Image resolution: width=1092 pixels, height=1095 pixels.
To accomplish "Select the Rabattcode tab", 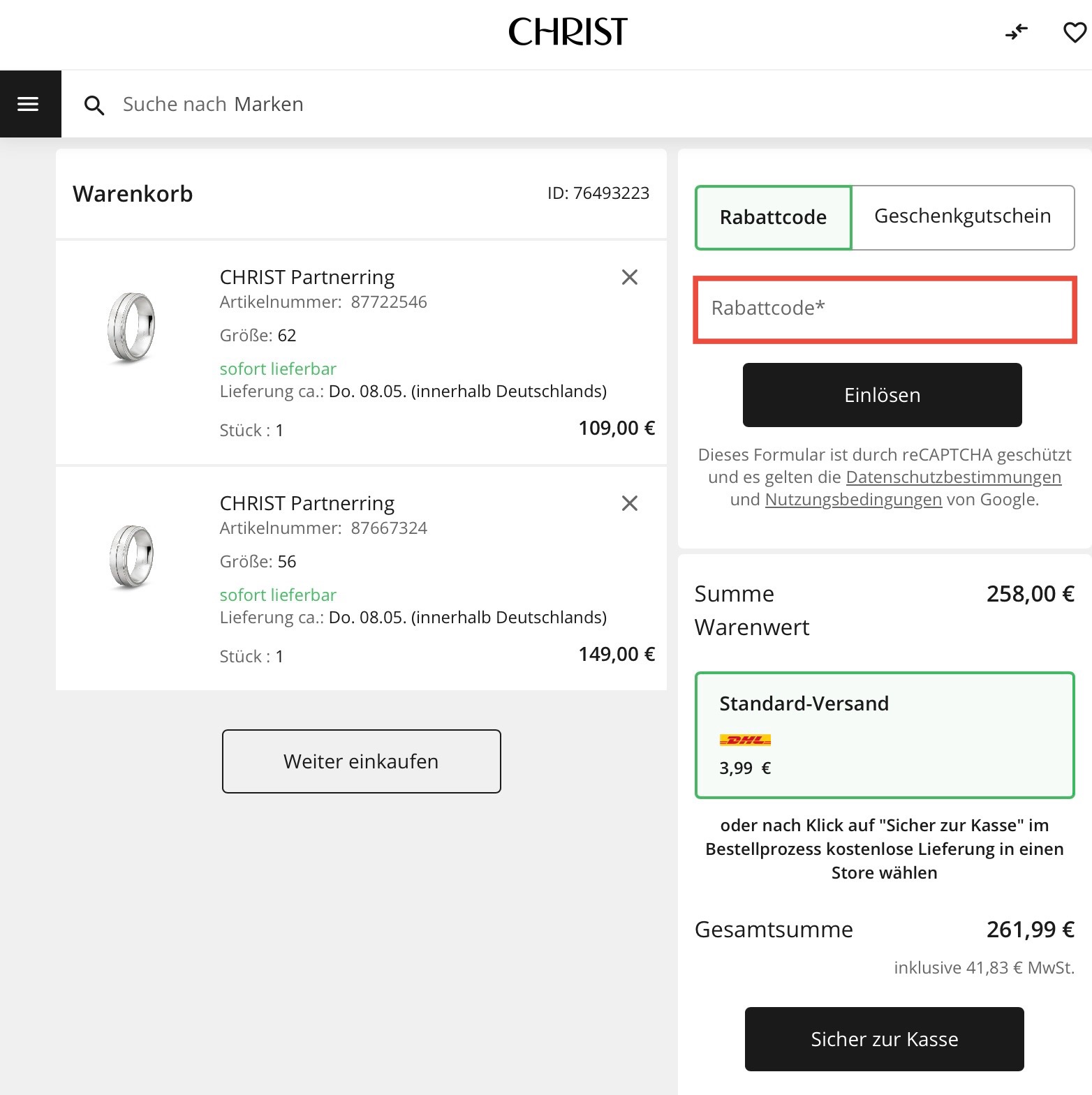I will pyautogui.click(x=772, y=217).
